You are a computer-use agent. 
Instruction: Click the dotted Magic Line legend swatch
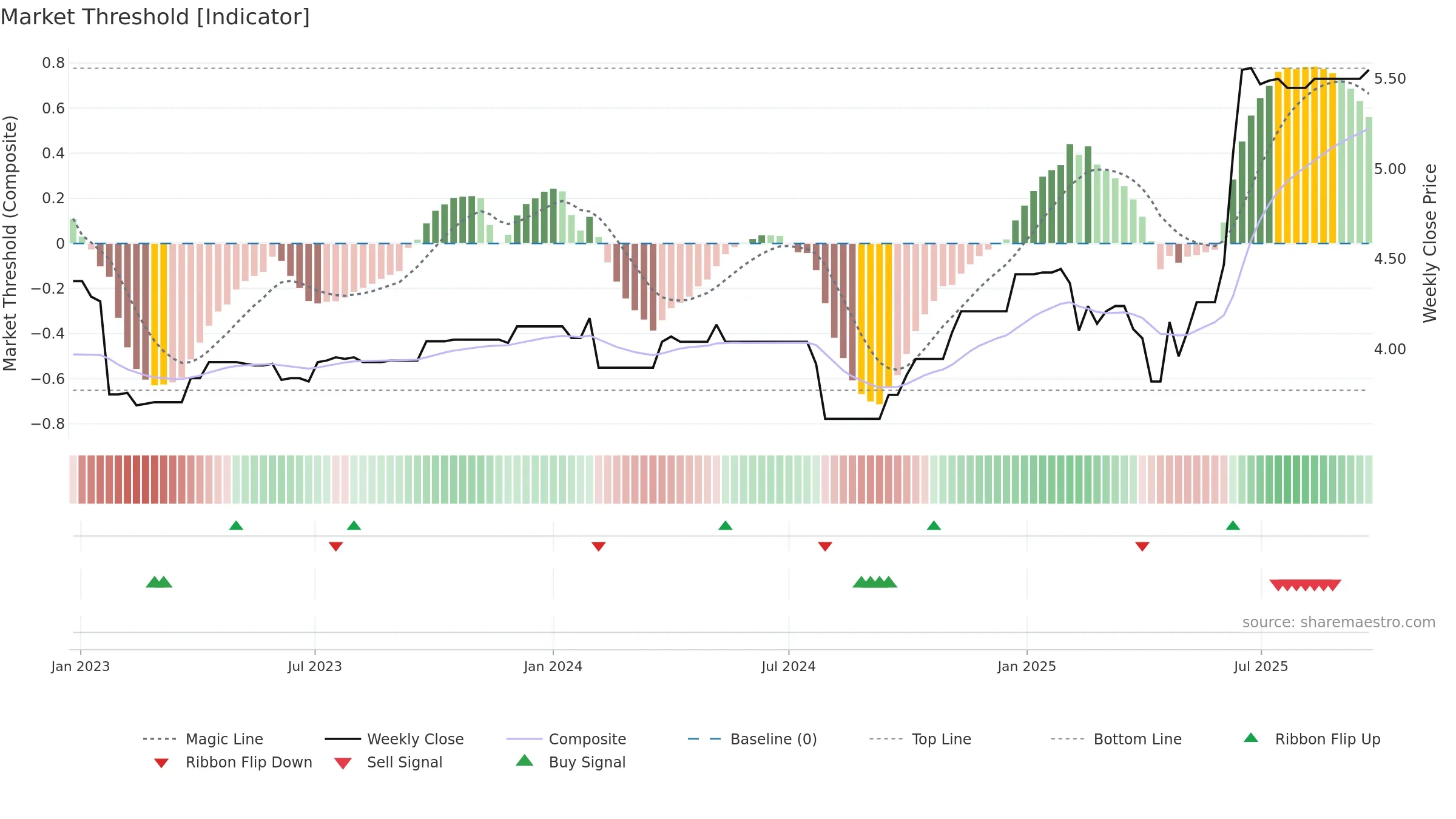coord(160,739)
